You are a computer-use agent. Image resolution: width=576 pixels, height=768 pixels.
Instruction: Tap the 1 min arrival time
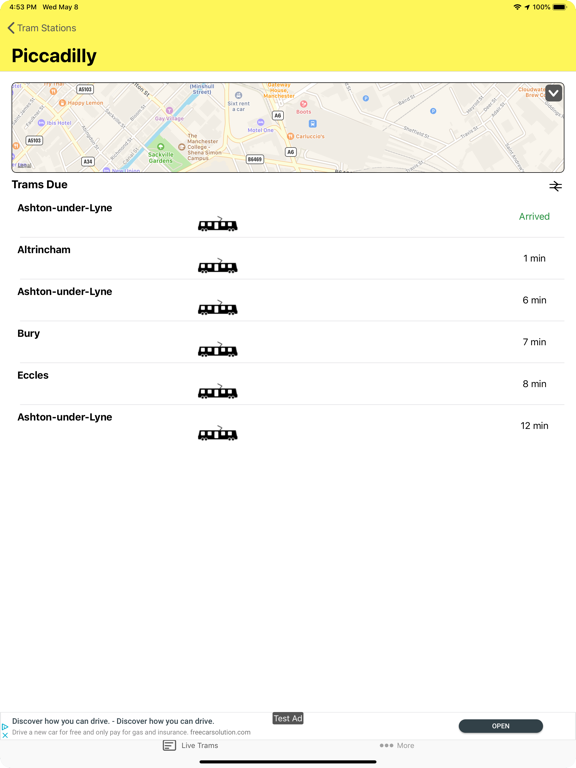click(x=534, y=258)
